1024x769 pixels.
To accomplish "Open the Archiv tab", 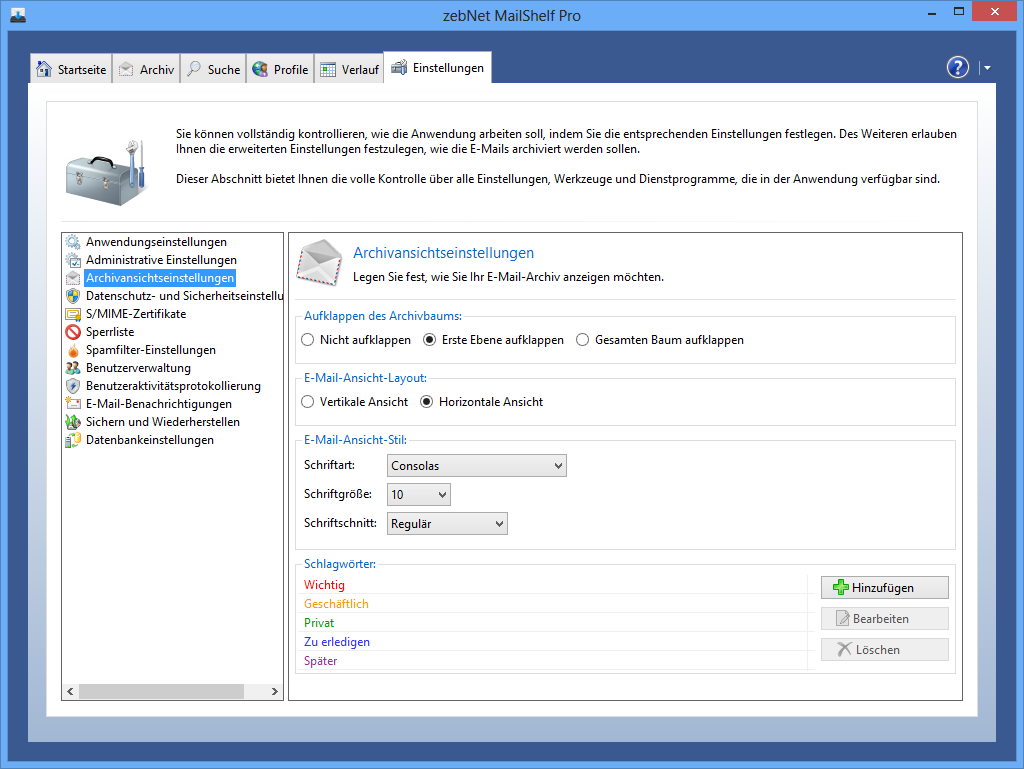I will (x=146, y=69).
